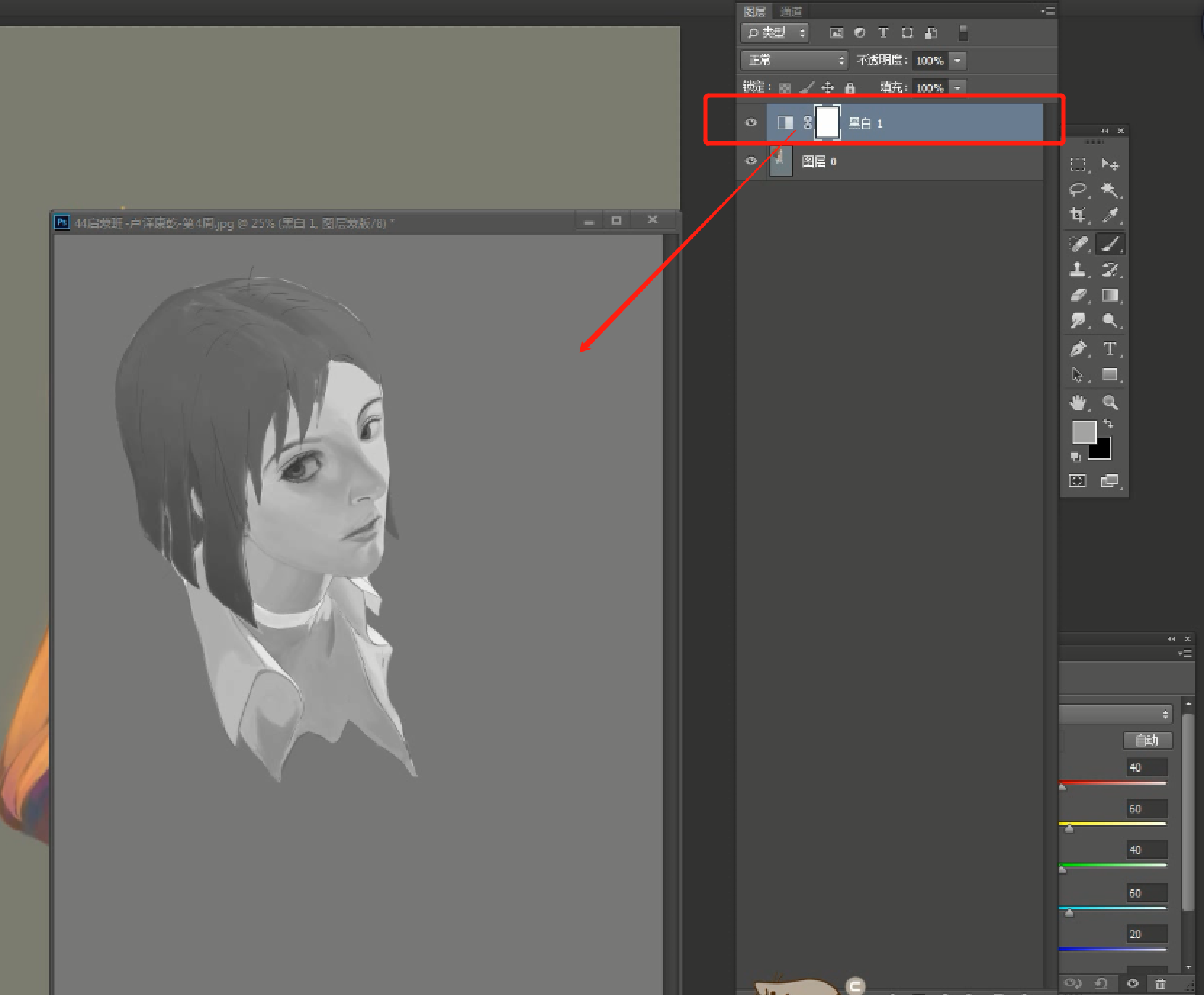Screen dimensions: 1204x995
Task: Select the Crop tool
Action: pos(1078,215)
